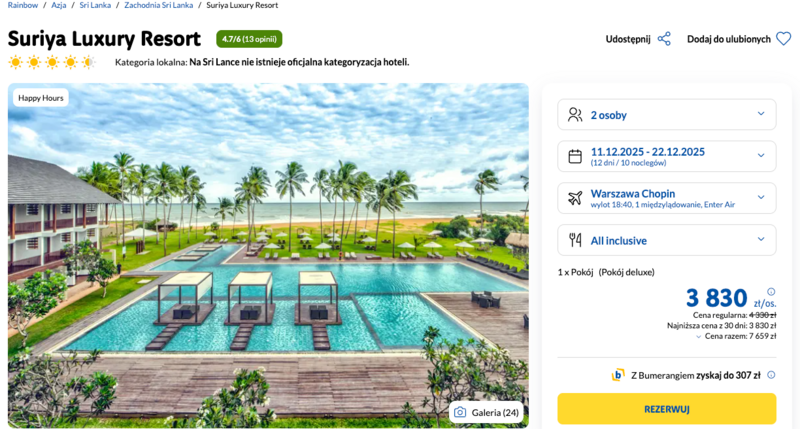Click the share icon next to Udostępnij
Screen dimensions: 800x429
coord(664,39)
